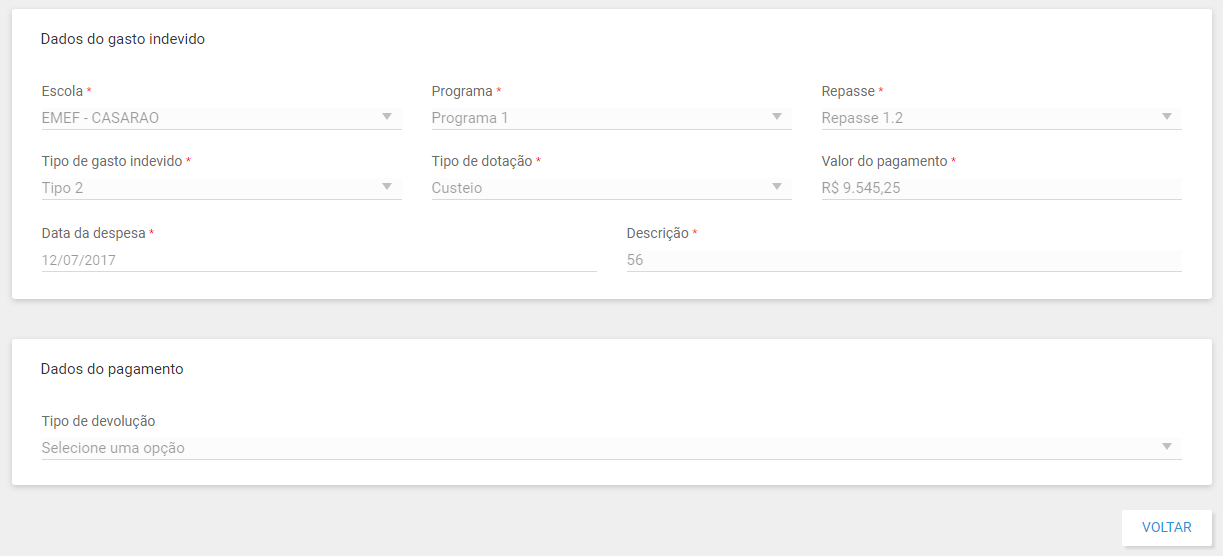Click the Repasse dropdown arrow icon

tap(1167, 117)
